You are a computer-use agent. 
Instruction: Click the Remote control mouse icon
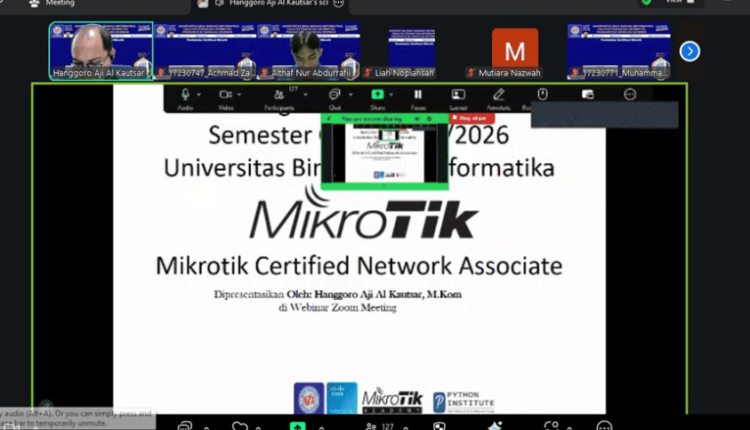pyautogui.click(x=542, y=94)
